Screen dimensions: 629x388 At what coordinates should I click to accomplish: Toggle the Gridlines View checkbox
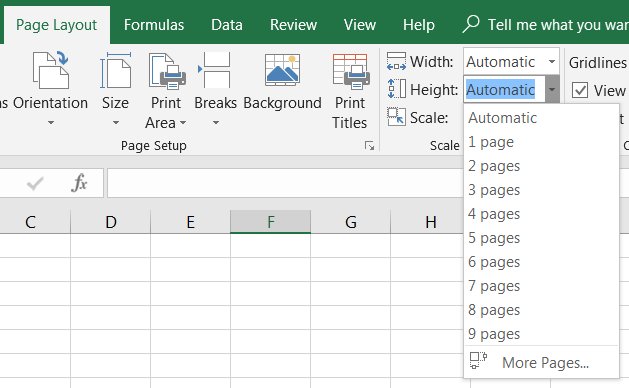click(x=580, y=90)
